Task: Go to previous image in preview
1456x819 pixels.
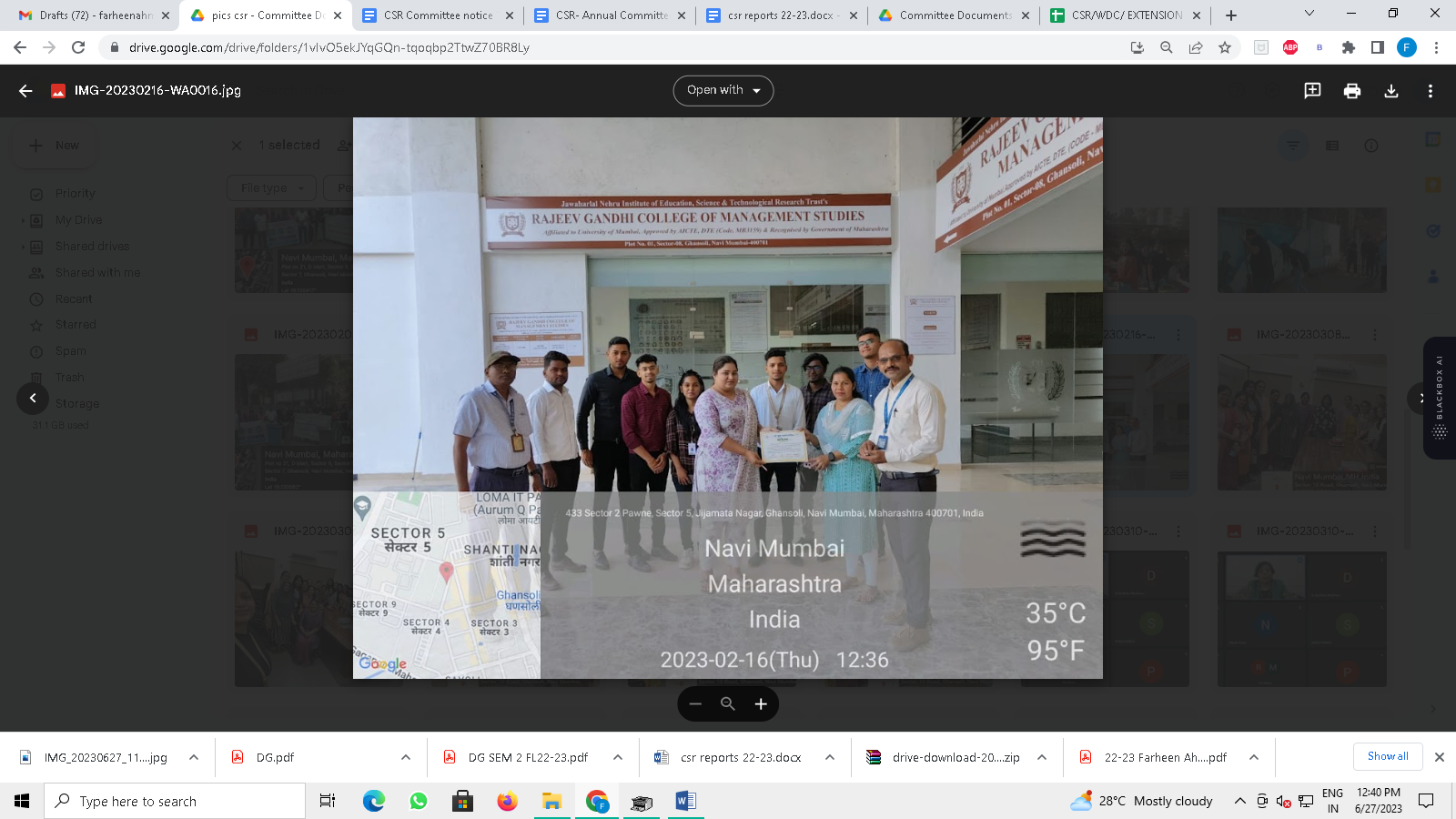Action: click(33, 398)
